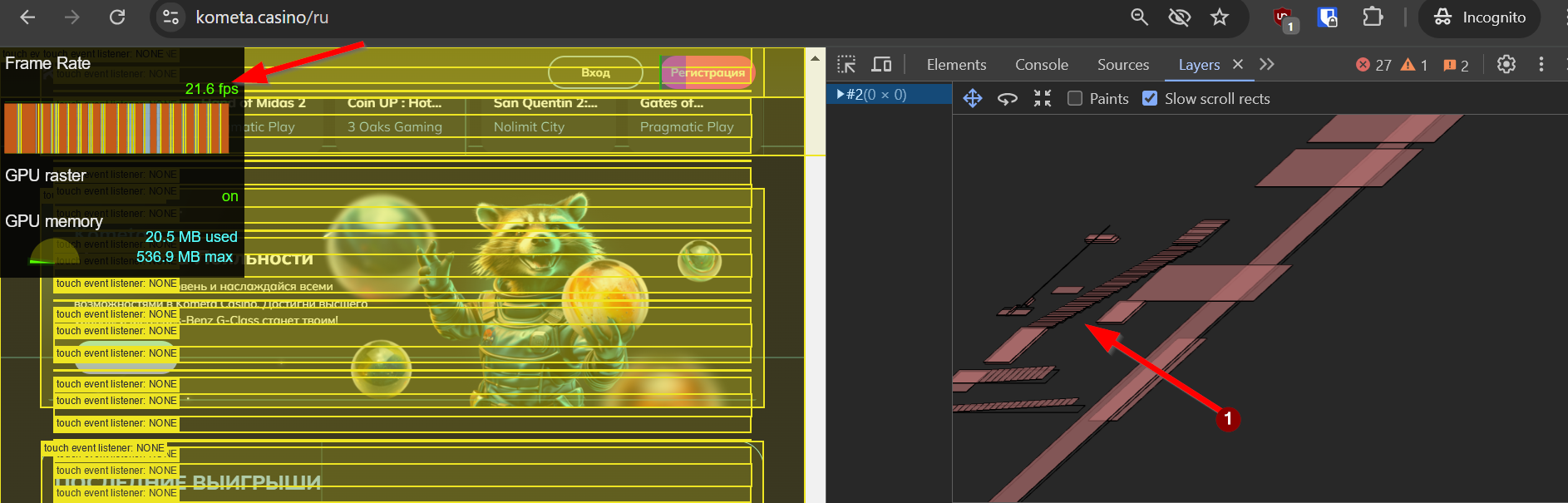Open the DevTools three-dot menu
Screen dimensions: 1568x503
(x=1541, y=65)
